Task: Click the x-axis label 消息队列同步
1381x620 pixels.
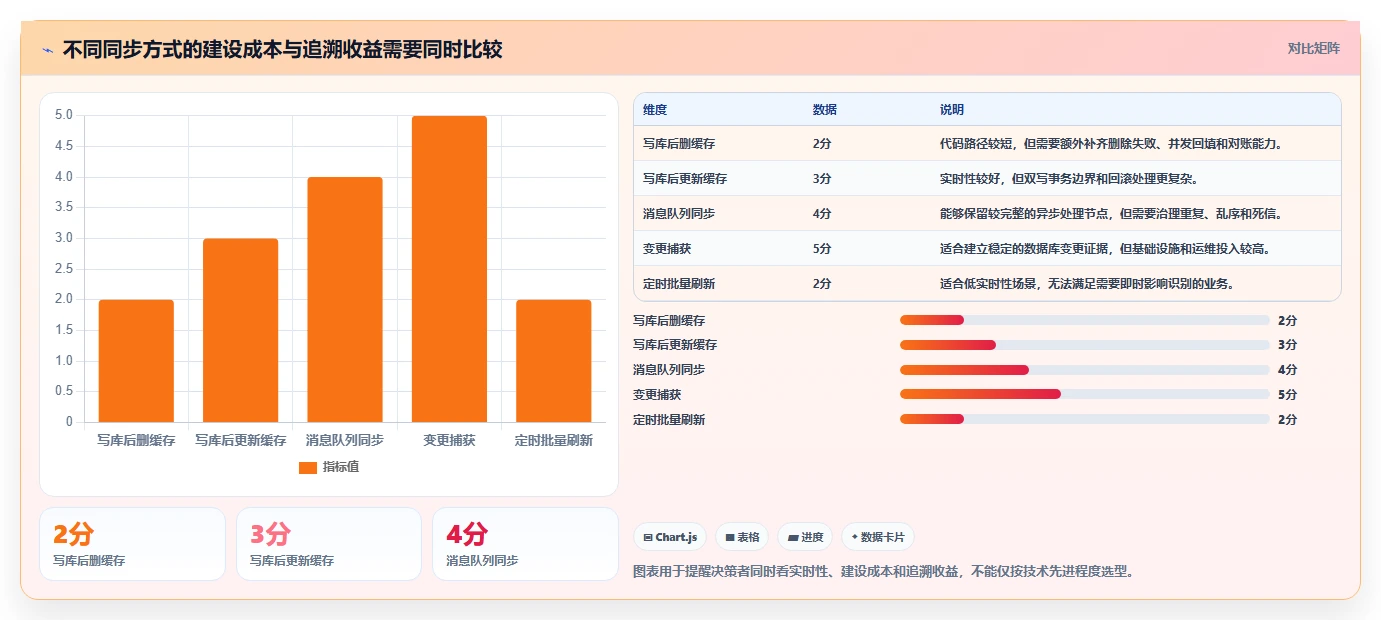Action: tap(345, 440)
